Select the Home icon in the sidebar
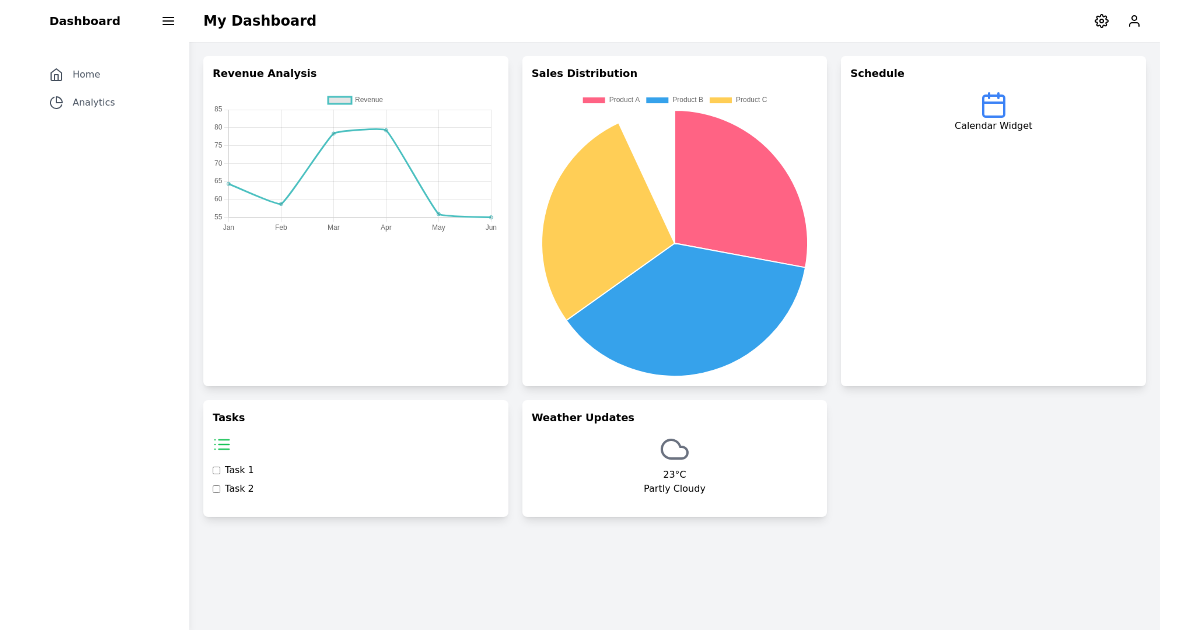The width and height of the screenshot is (1200, 630). click(57, 73)
